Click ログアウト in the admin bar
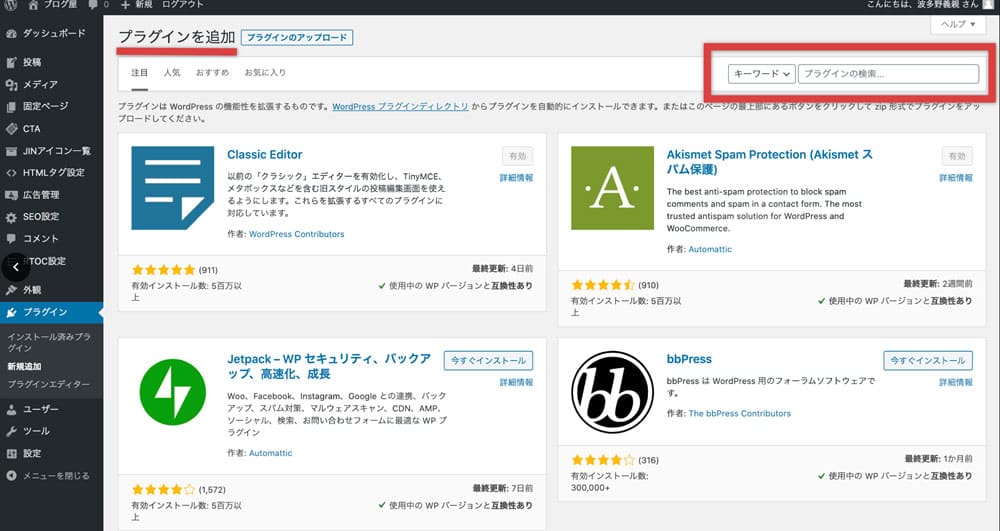Image resolution: width=1000 pixels, height=531 pixels. tap(182, 4)
